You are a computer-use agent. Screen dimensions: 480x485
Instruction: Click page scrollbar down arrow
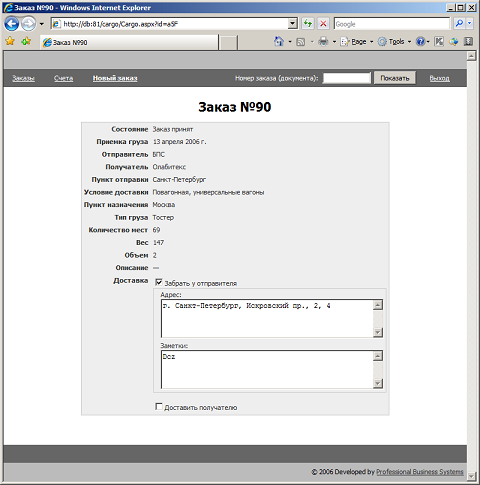click(x=471, y=476)
